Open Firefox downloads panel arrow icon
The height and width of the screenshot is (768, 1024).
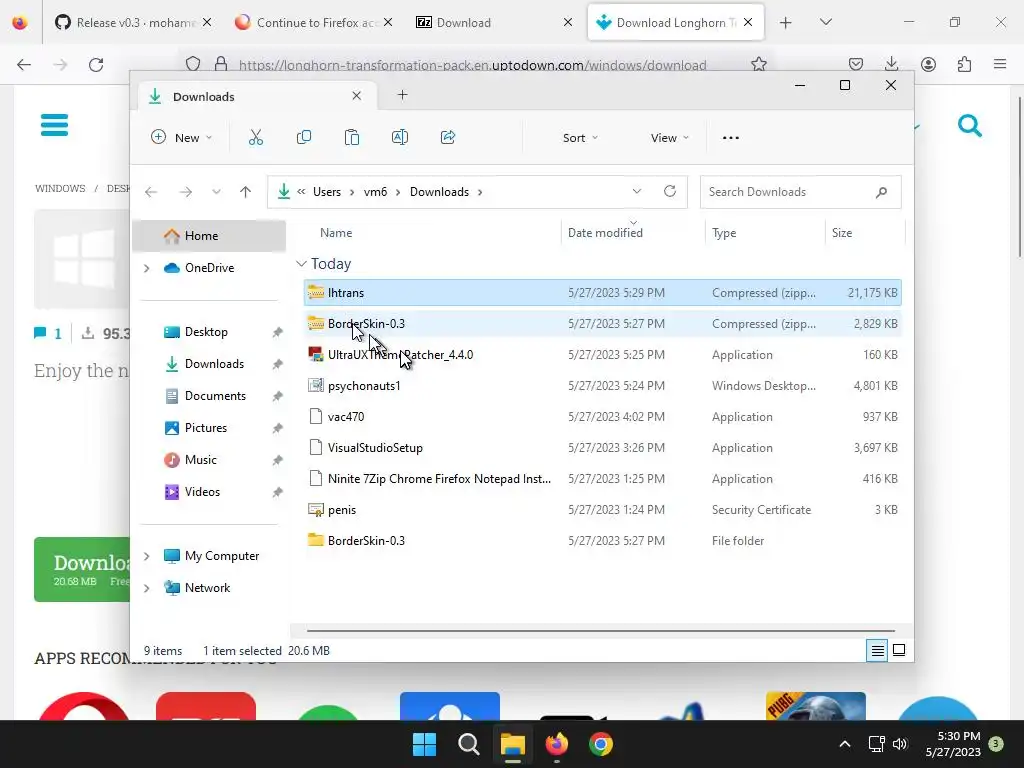[x=891, y=64]
